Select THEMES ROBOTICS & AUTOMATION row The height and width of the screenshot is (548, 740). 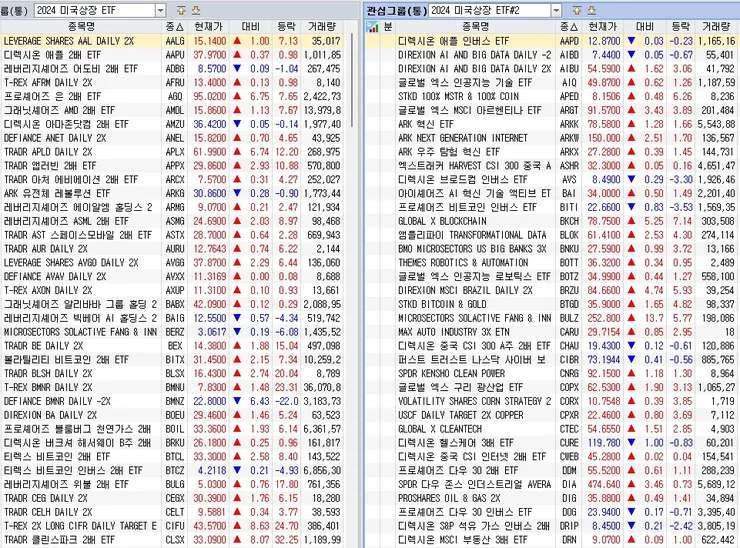click(x=553, y=262)
